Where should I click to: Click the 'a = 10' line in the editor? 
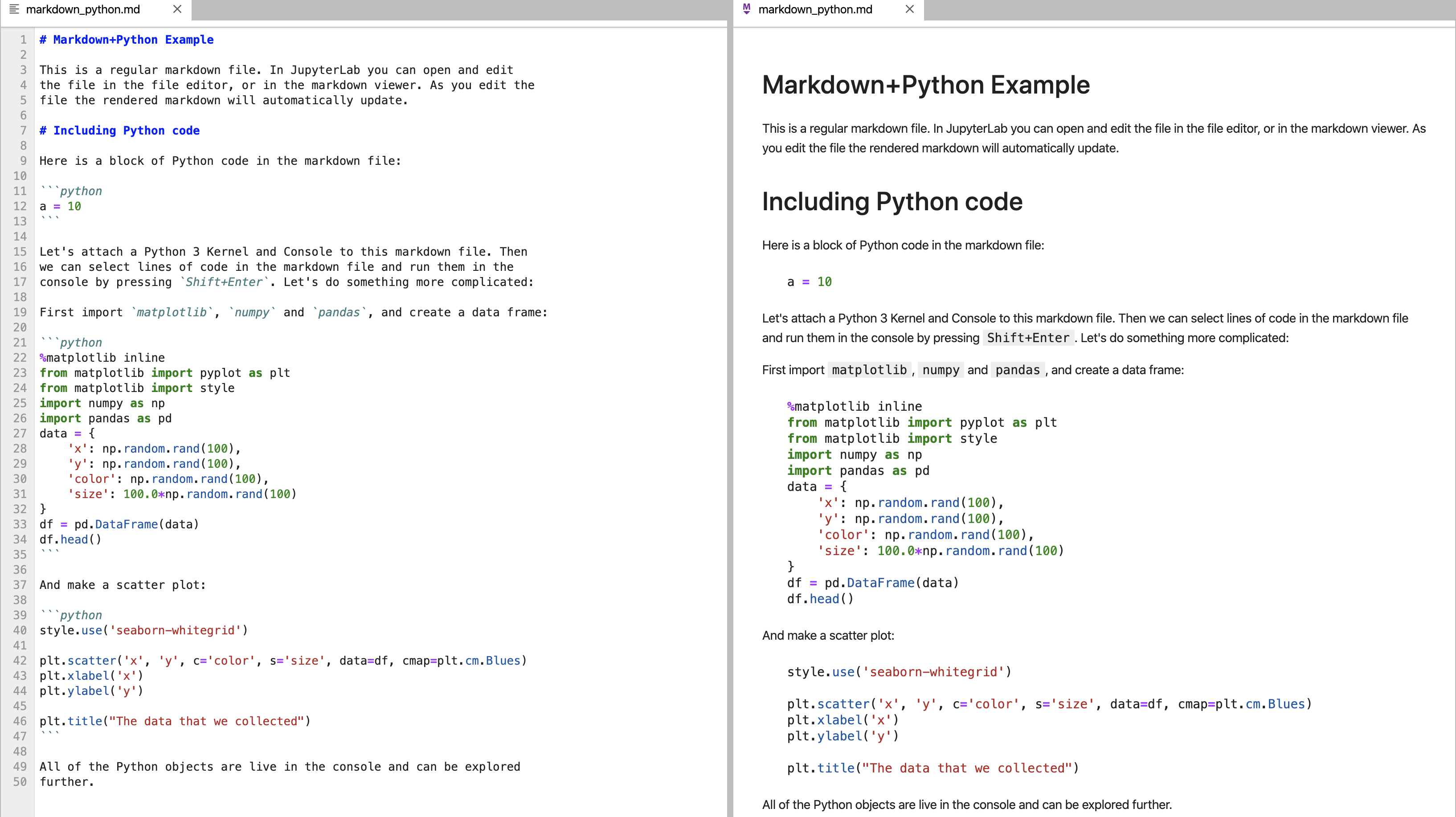coord(60,206)
